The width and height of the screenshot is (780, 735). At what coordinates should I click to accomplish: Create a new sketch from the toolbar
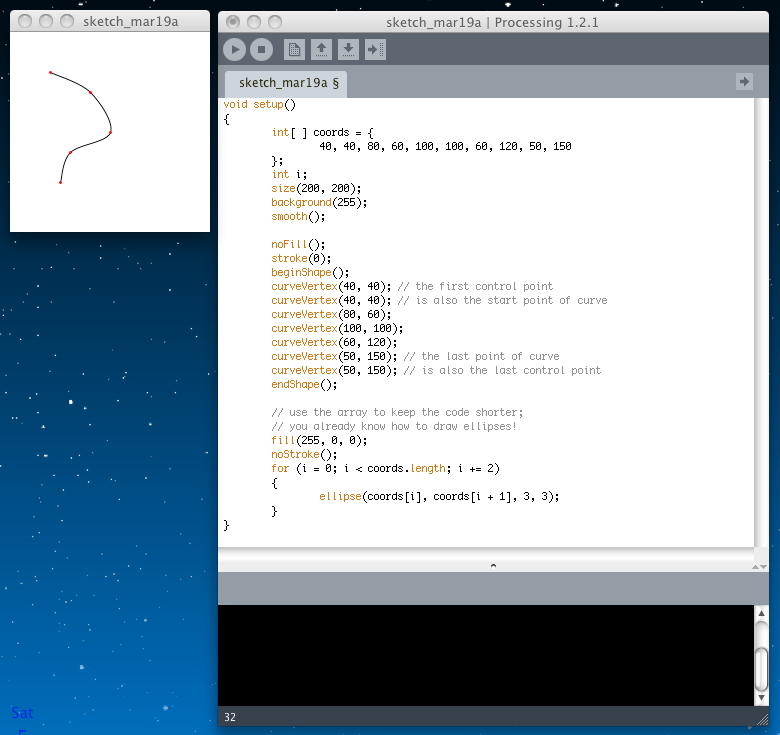294,49
